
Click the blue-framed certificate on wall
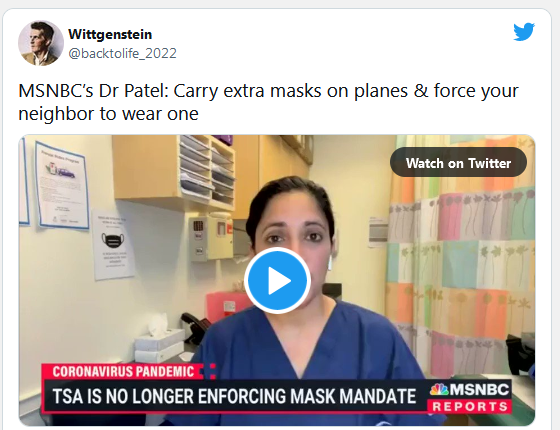coord(62,185)
